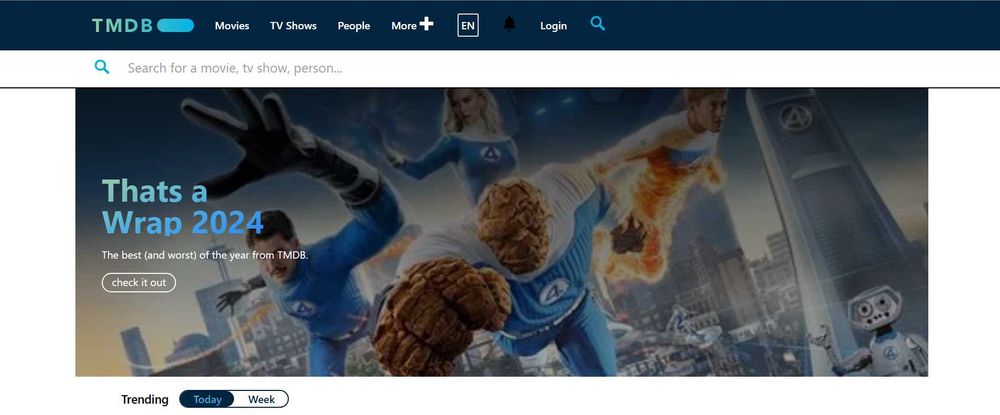Select the Today trending toggle
Viewport: 1000px width, 415px height.
click(207, 399)
